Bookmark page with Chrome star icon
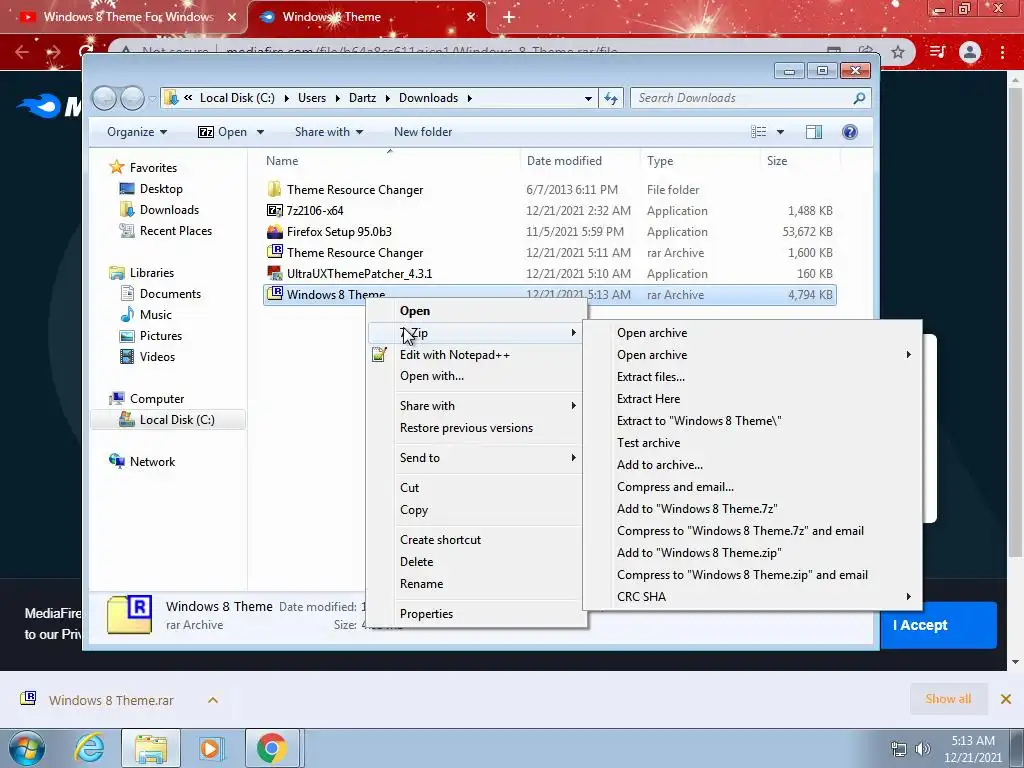 898,52
